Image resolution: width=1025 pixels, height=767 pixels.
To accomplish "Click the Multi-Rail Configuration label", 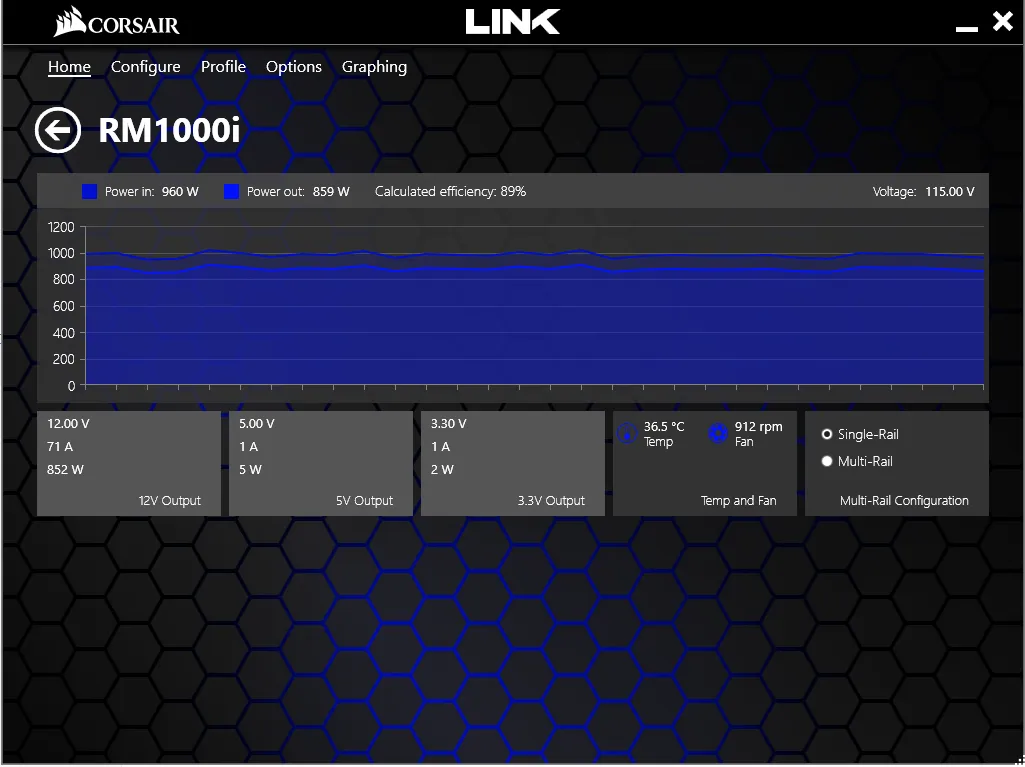I will click(x=904, y=501).
